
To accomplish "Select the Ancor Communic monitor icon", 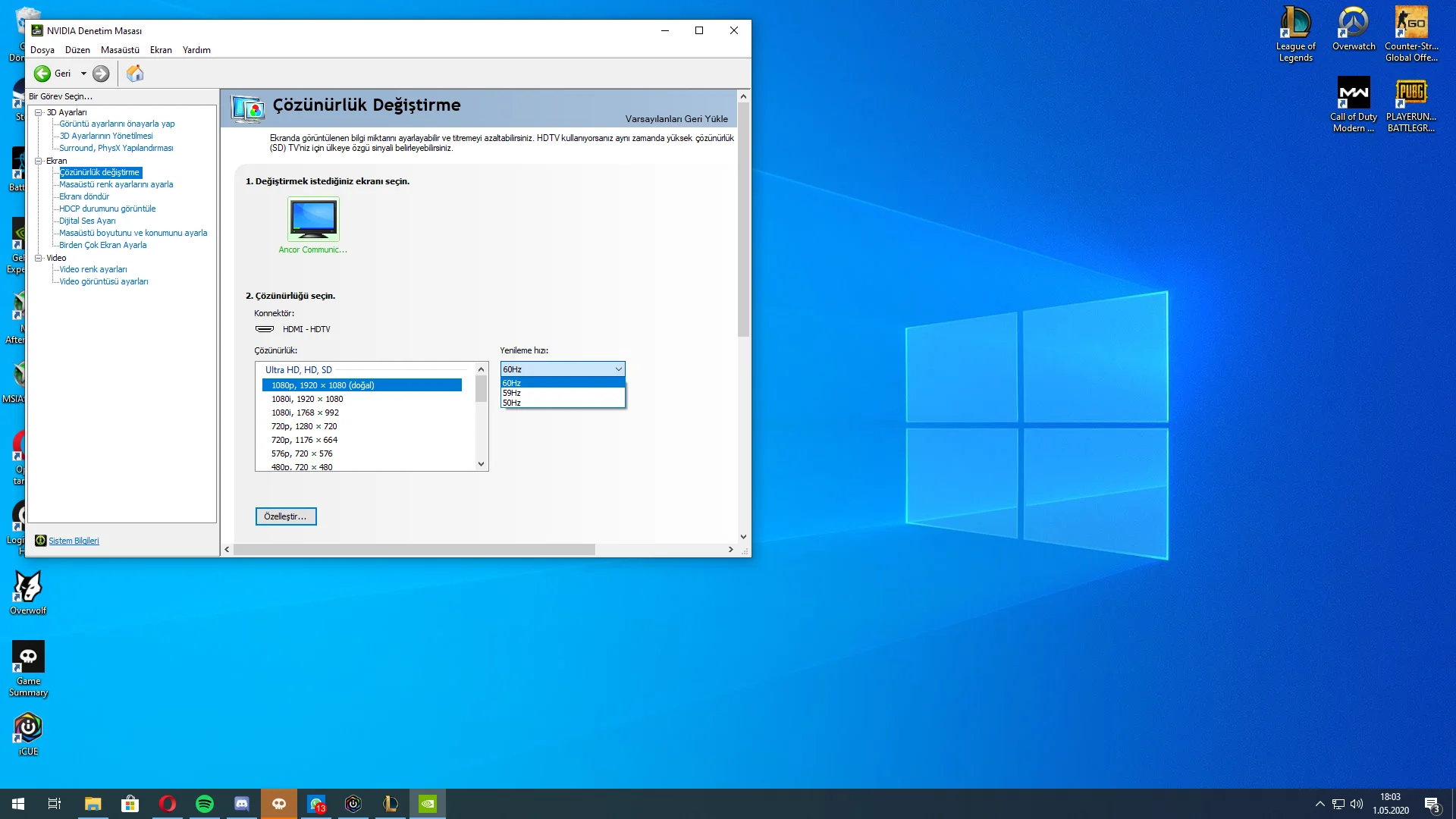I will [x=313, y=219].
